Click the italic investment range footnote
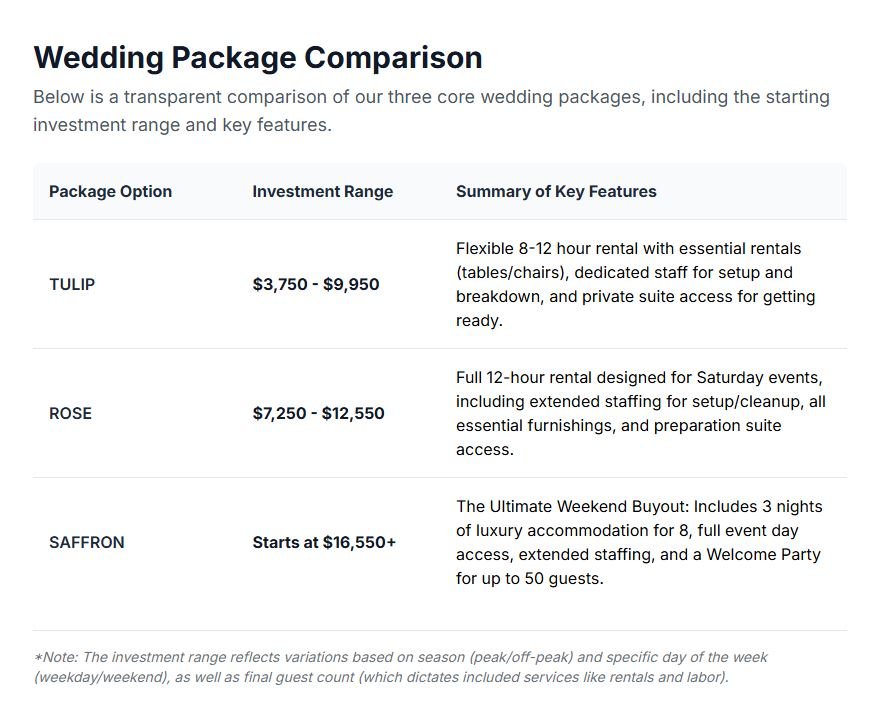The height and width of the screenshot is (708, 873). tap(400, 667)
